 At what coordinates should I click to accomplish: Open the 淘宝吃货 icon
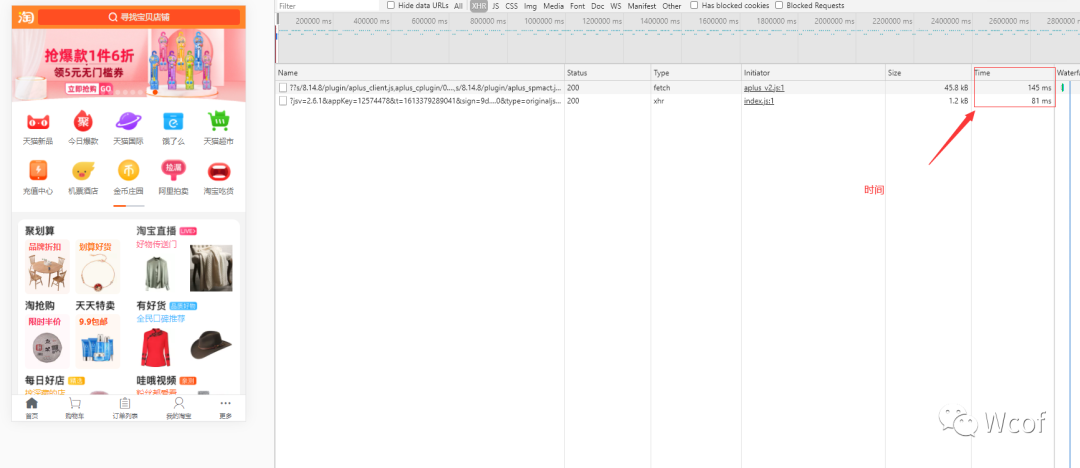pyautogui.click(x=218, y=170)
